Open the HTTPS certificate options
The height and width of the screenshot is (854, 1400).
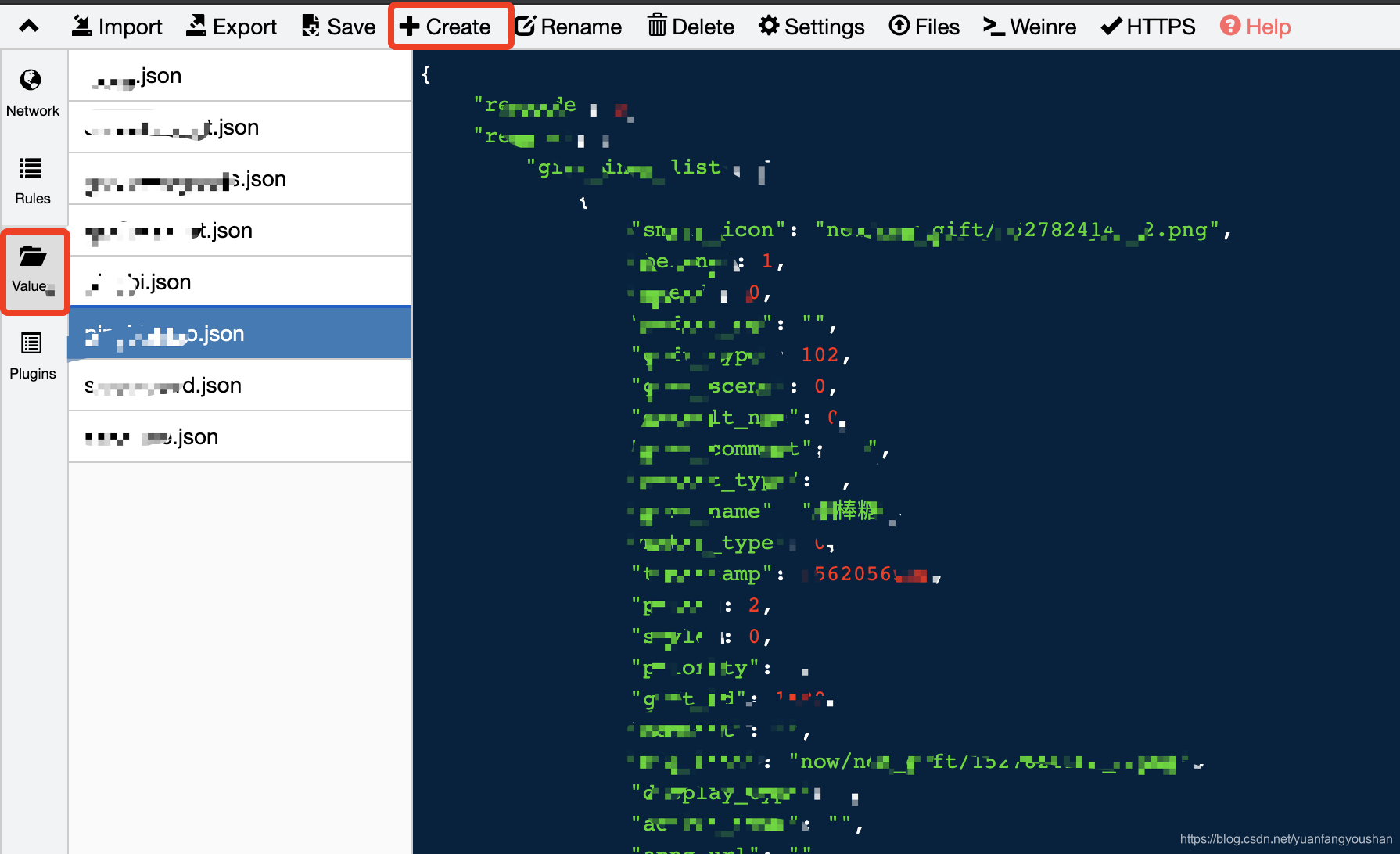coord(1147,27)
